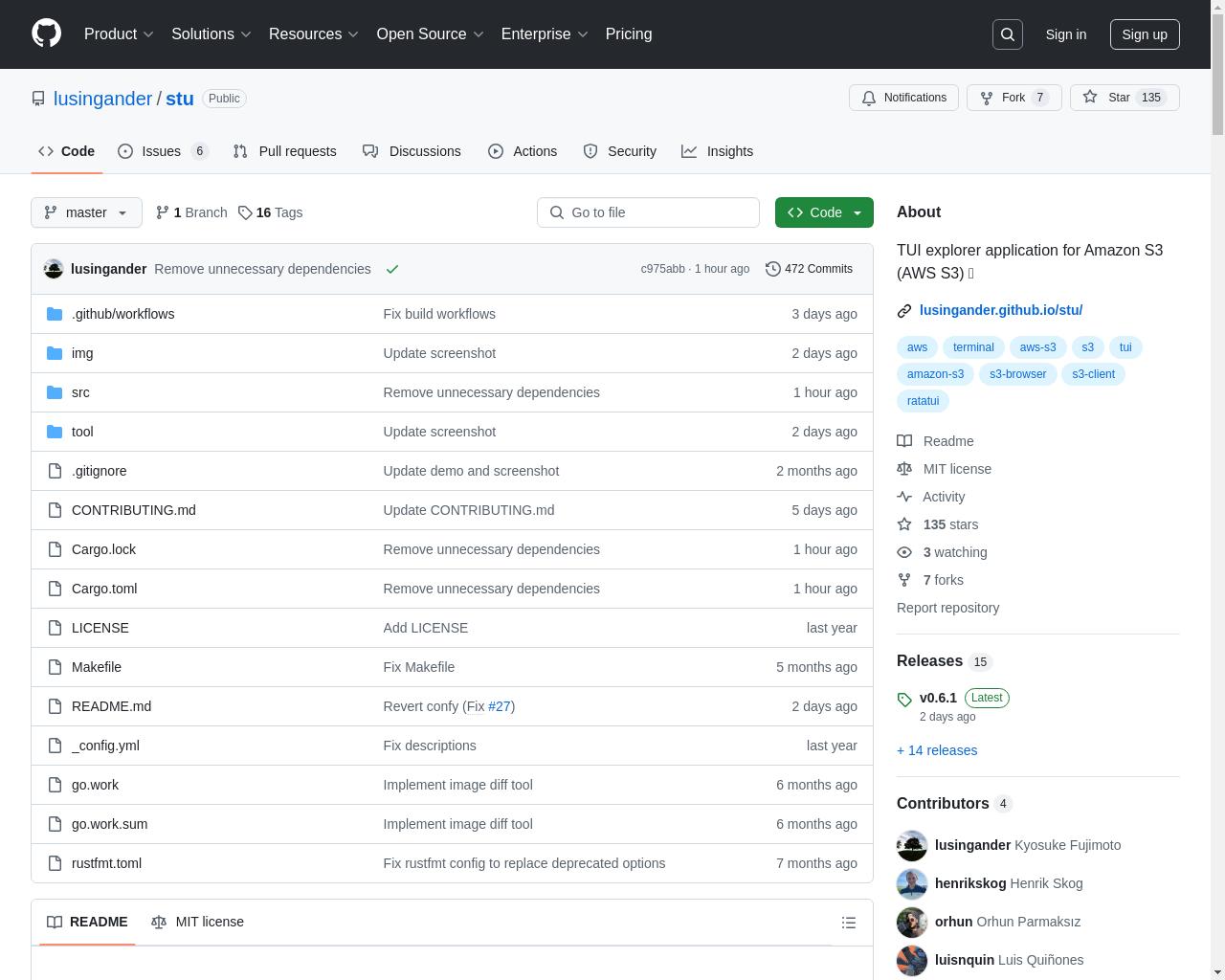Click the src folder icon

click(55, 392)
